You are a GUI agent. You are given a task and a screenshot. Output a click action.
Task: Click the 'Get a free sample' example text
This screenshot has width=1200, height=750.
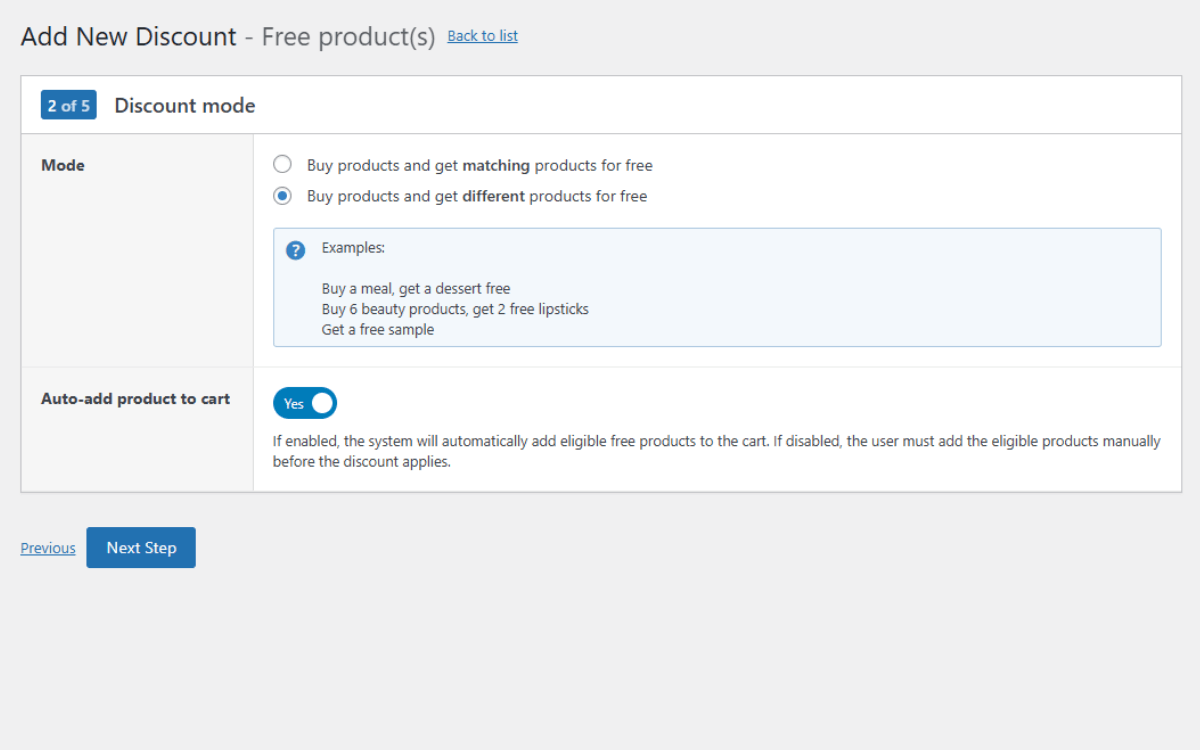click(x=378, y=329)
